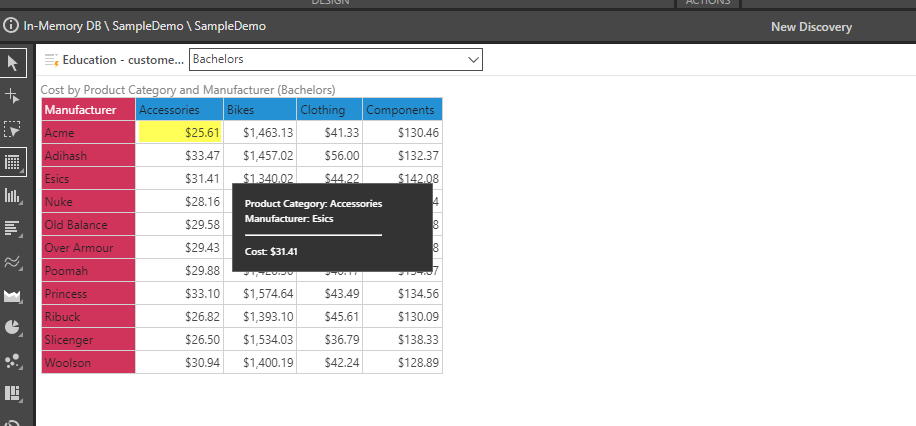The width and height of the screenshot is (916, 426).
Task: Click the $36.79 Slicenger Clothing cell
Action: click(329, 340)
